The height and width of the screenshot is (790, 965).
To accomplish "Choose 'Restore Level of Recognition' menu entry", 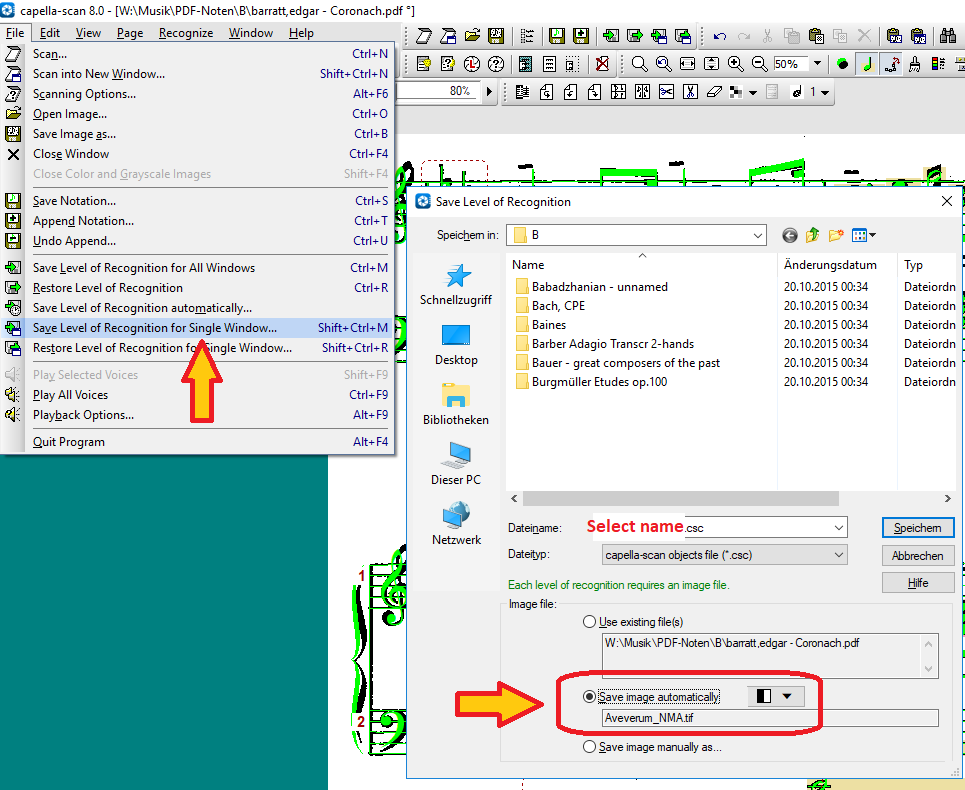I will point(198,288).
